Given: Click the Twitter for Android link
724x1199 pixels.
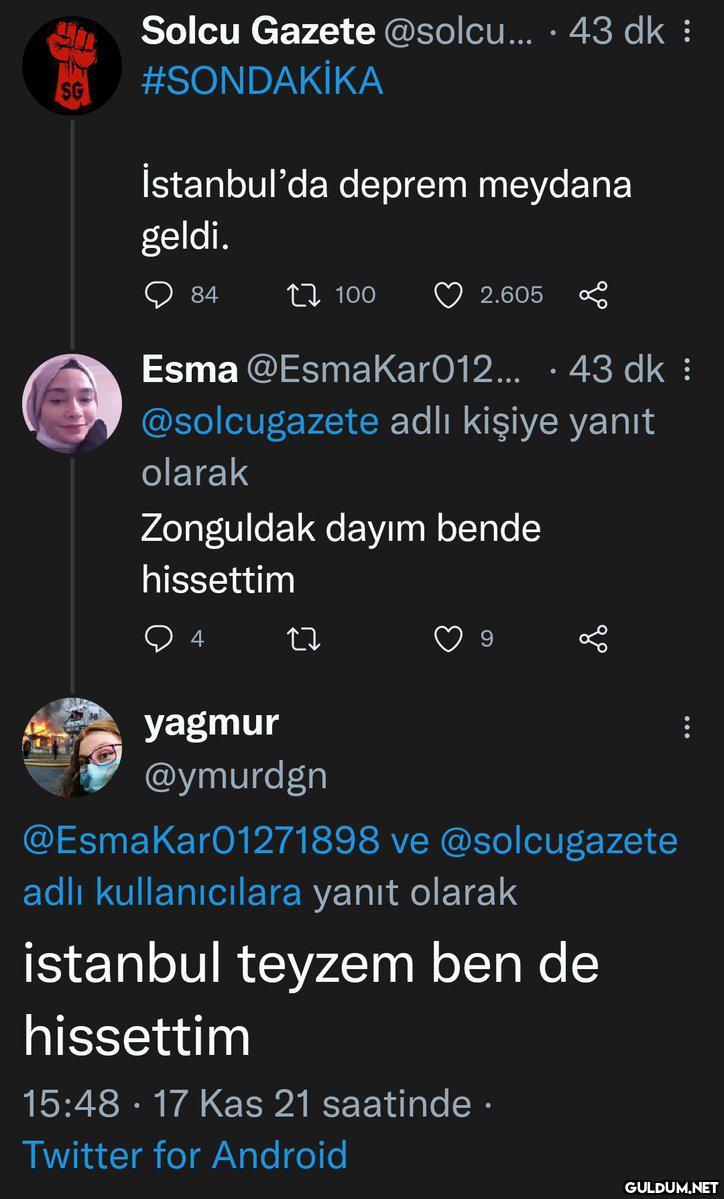Looking at the screenshot, I should coord(185,1155).
